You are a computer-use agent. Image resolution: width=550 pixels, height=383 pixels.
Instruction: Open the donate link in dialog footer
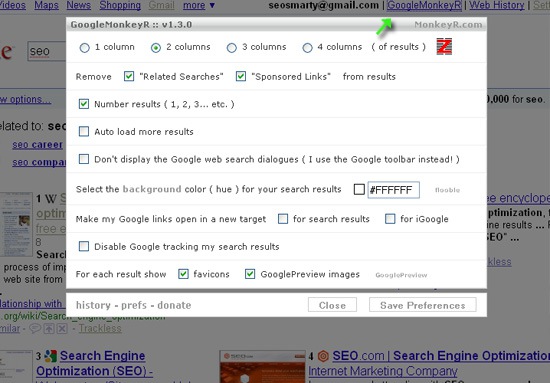pyautogui.click(x=174, y=305)
